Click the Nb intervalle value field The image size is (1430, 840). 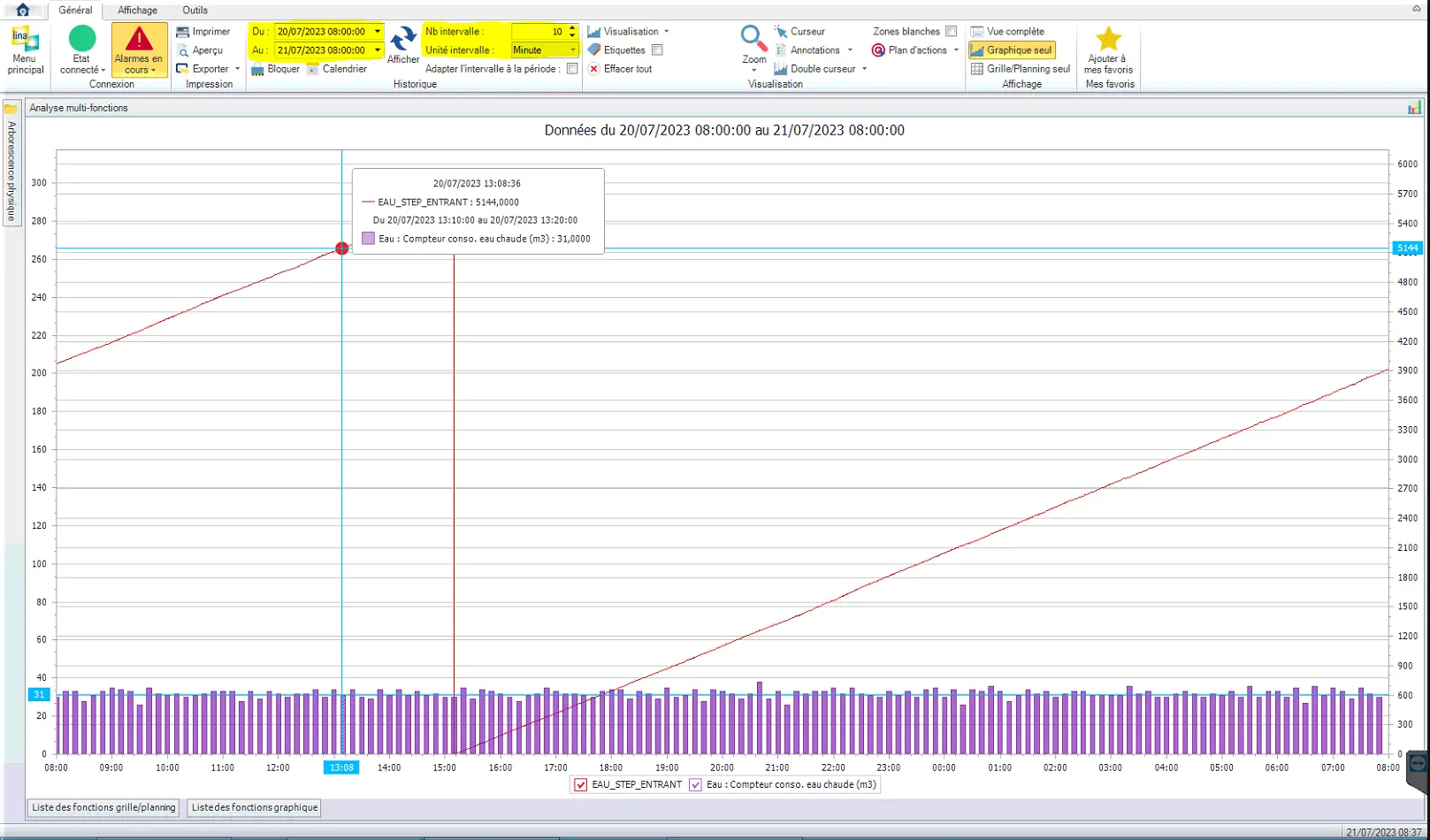click(x=539, y=32)
